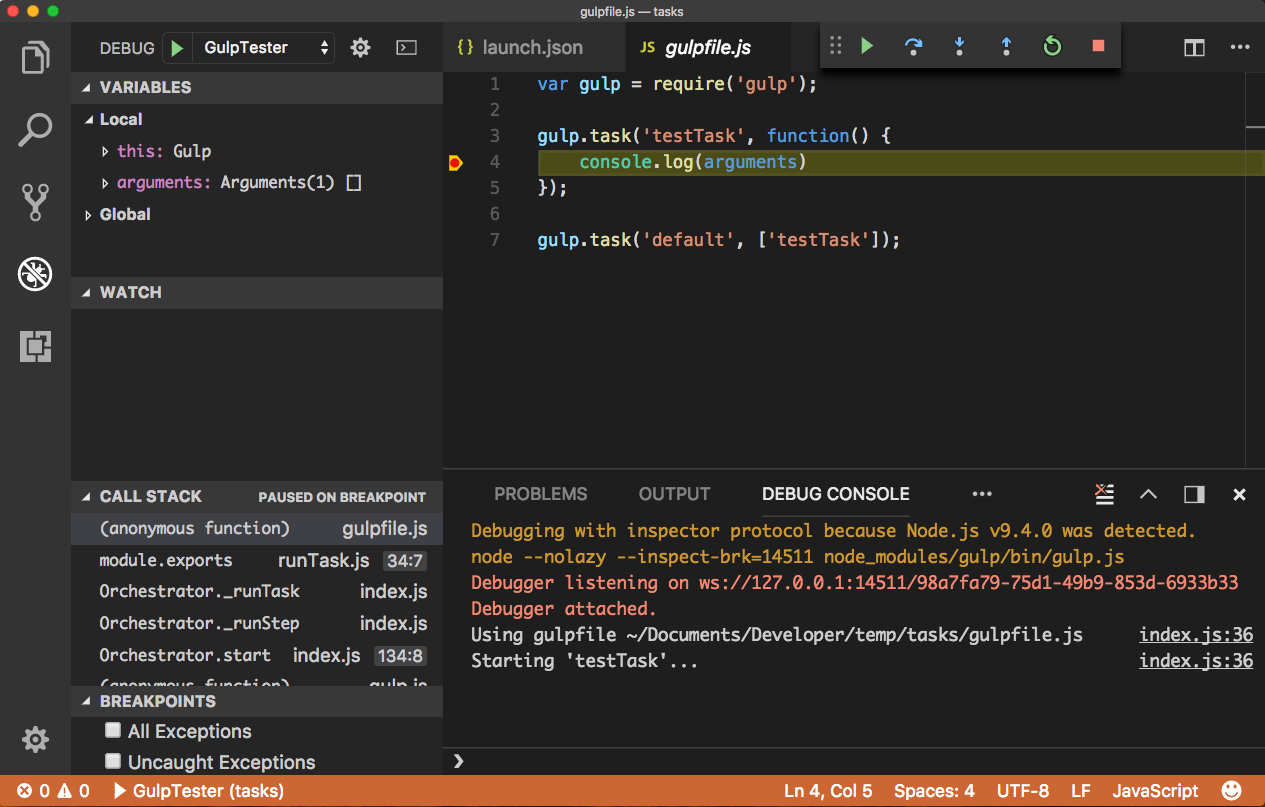1265x807 pixels.
Task: Expand the Global scope
Action: click(88, 215)
